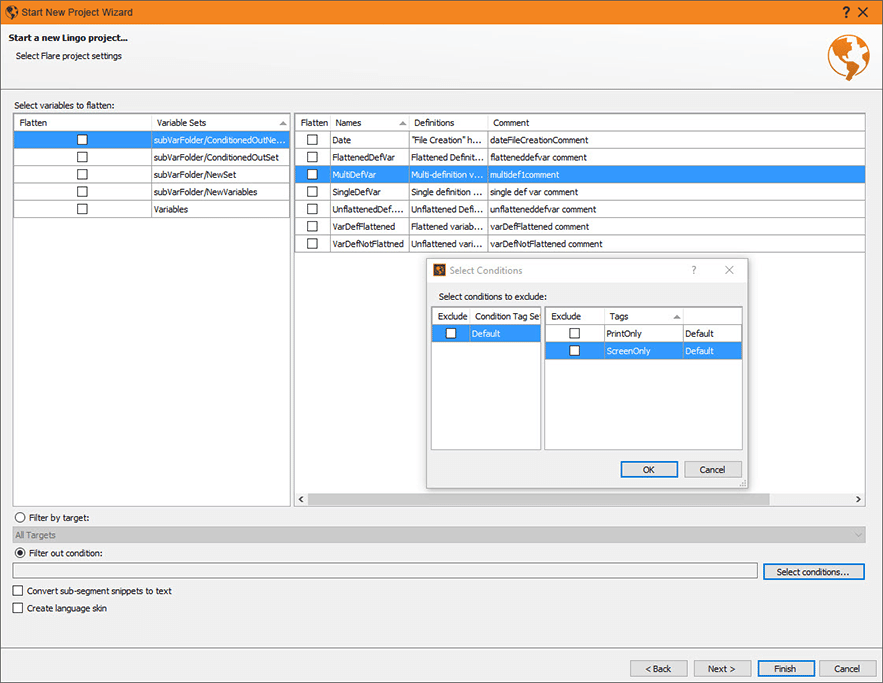883x683 pixels.
Task: Check Flatten for the Date variable
Action: [312, 140]
